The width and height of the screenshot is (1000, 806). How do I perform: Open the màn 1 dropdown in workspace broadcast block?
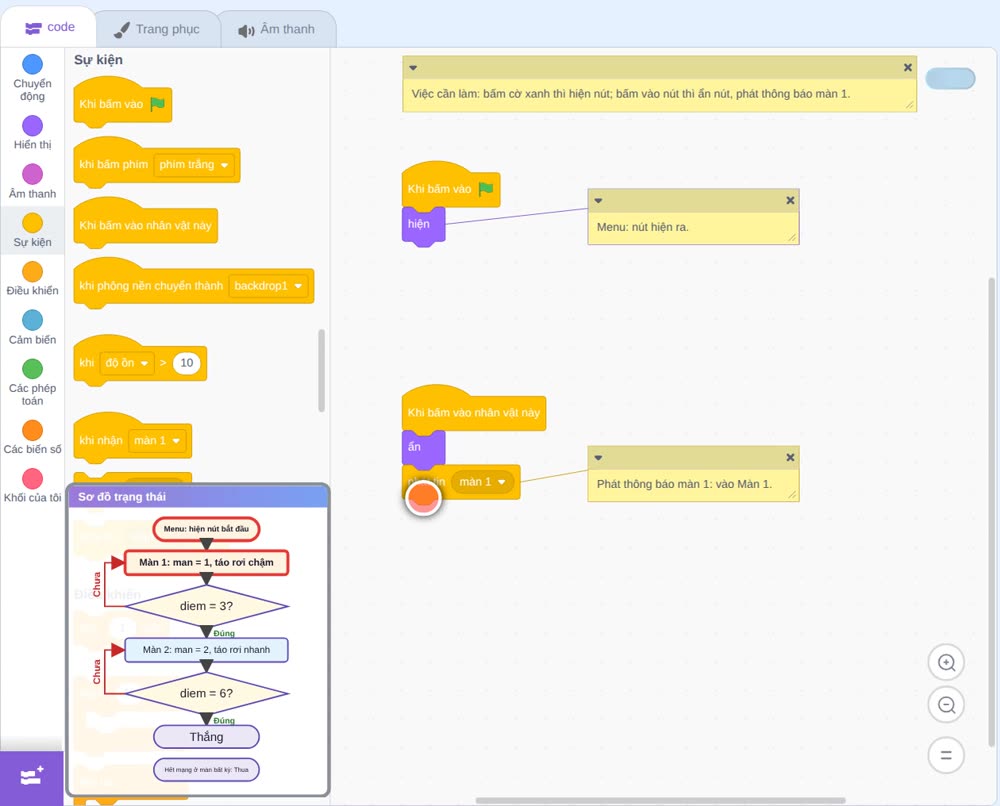click(x=482, y=482)
